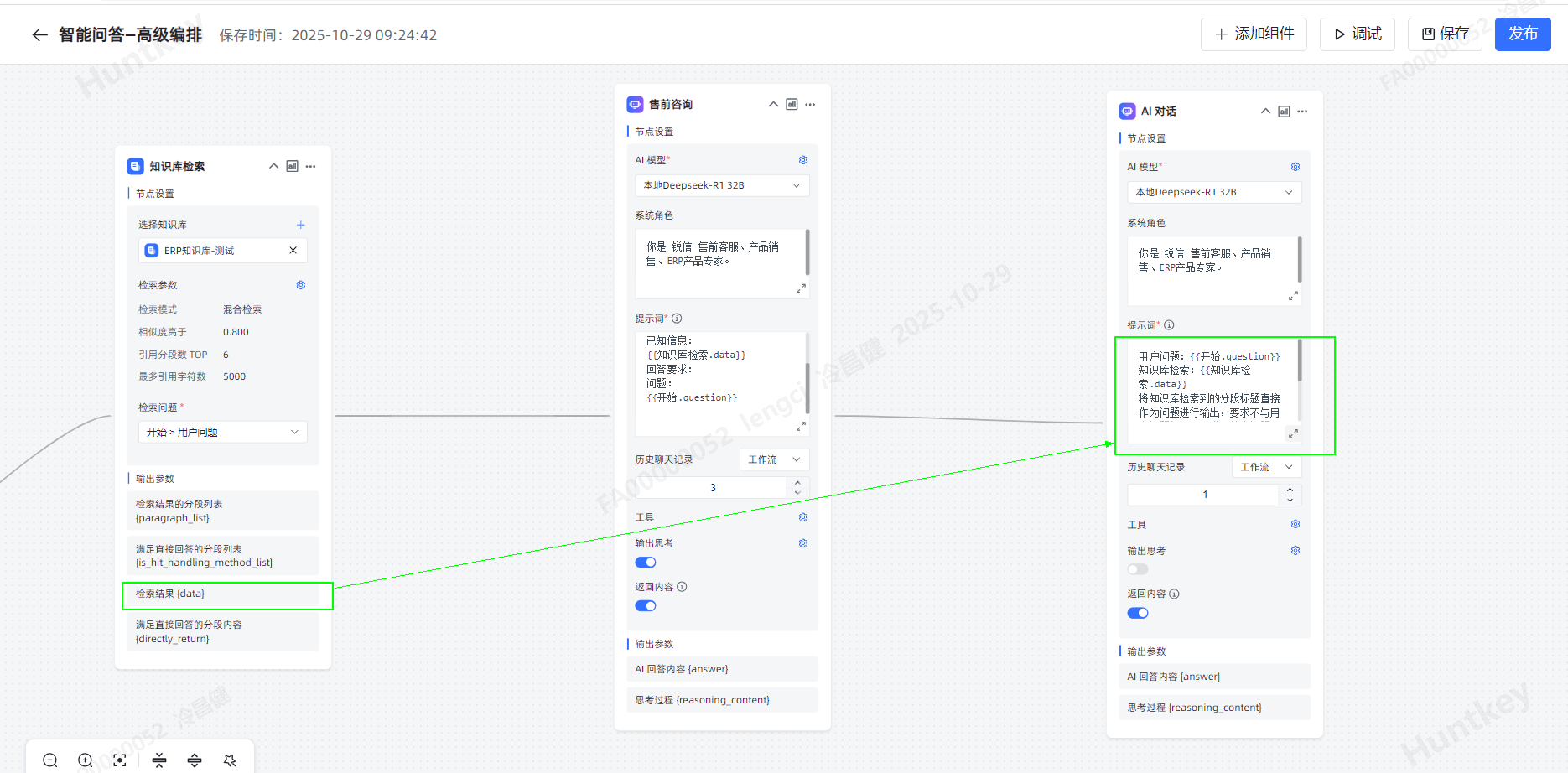Zoom out the workflow canvas
1568x773 pixels.
pos(50,760)
